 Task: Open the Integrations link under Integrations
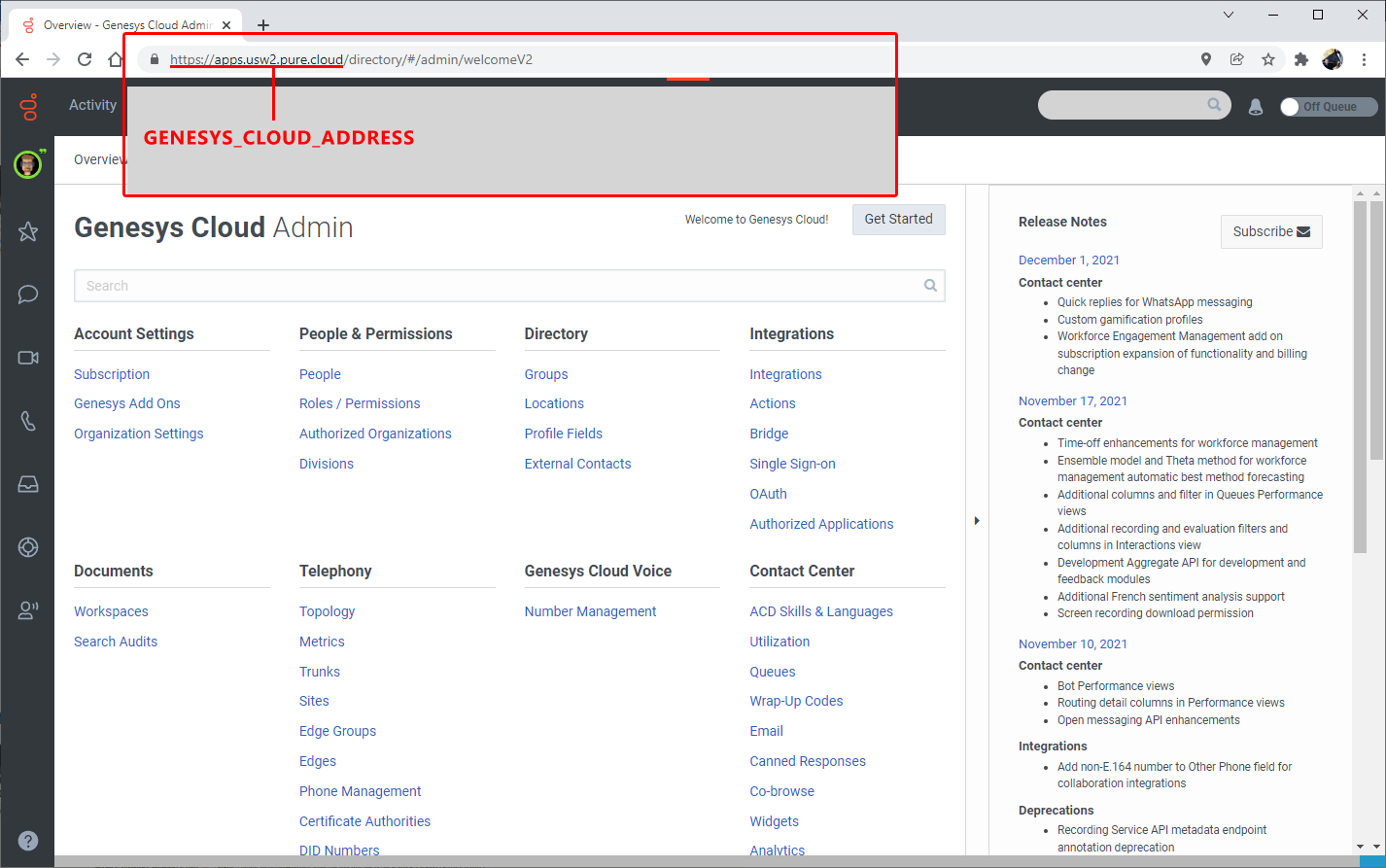click(785, 374)
